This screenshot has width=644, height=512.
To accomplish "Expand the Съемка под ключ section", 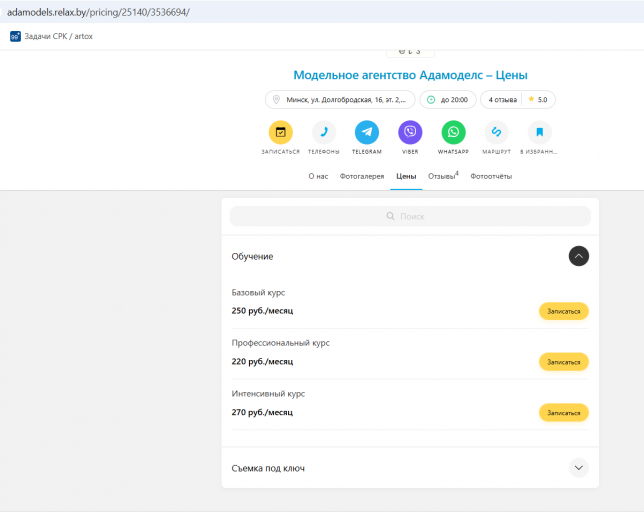I will click(x=579, y=468).
